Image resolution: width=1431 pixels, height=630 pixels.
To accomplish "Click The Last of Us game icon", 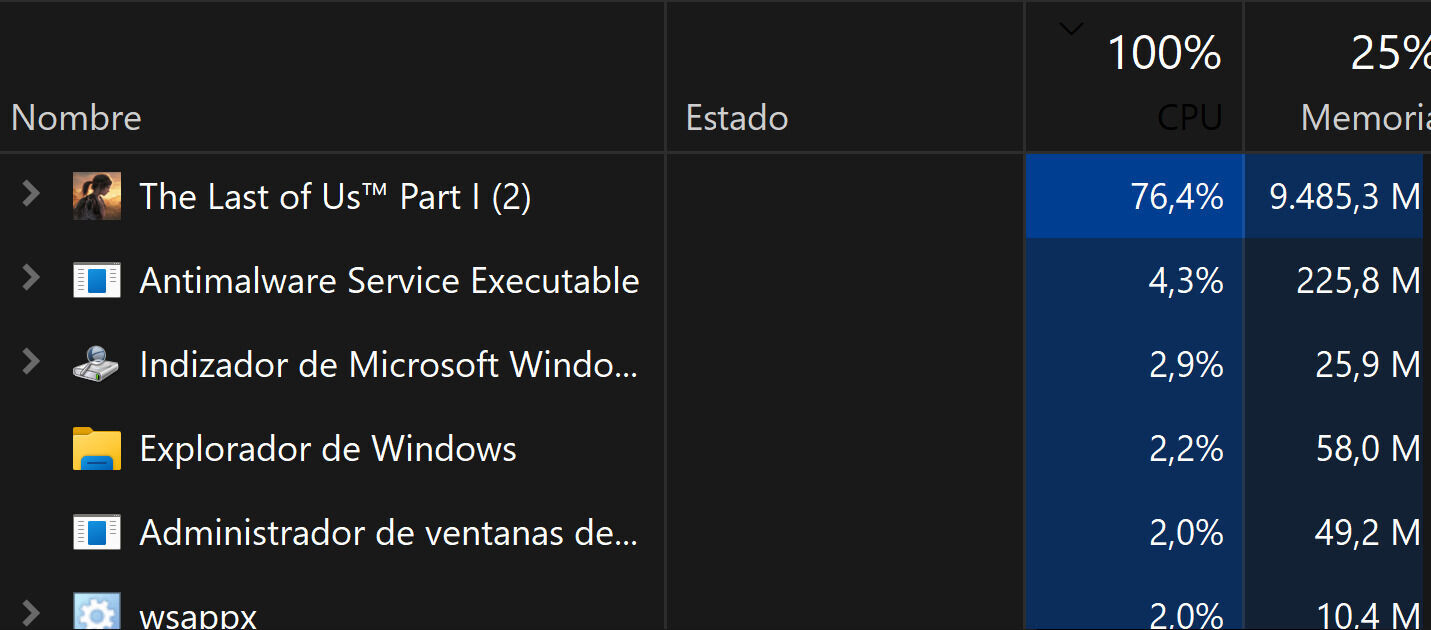I will (x=97, y=196).
